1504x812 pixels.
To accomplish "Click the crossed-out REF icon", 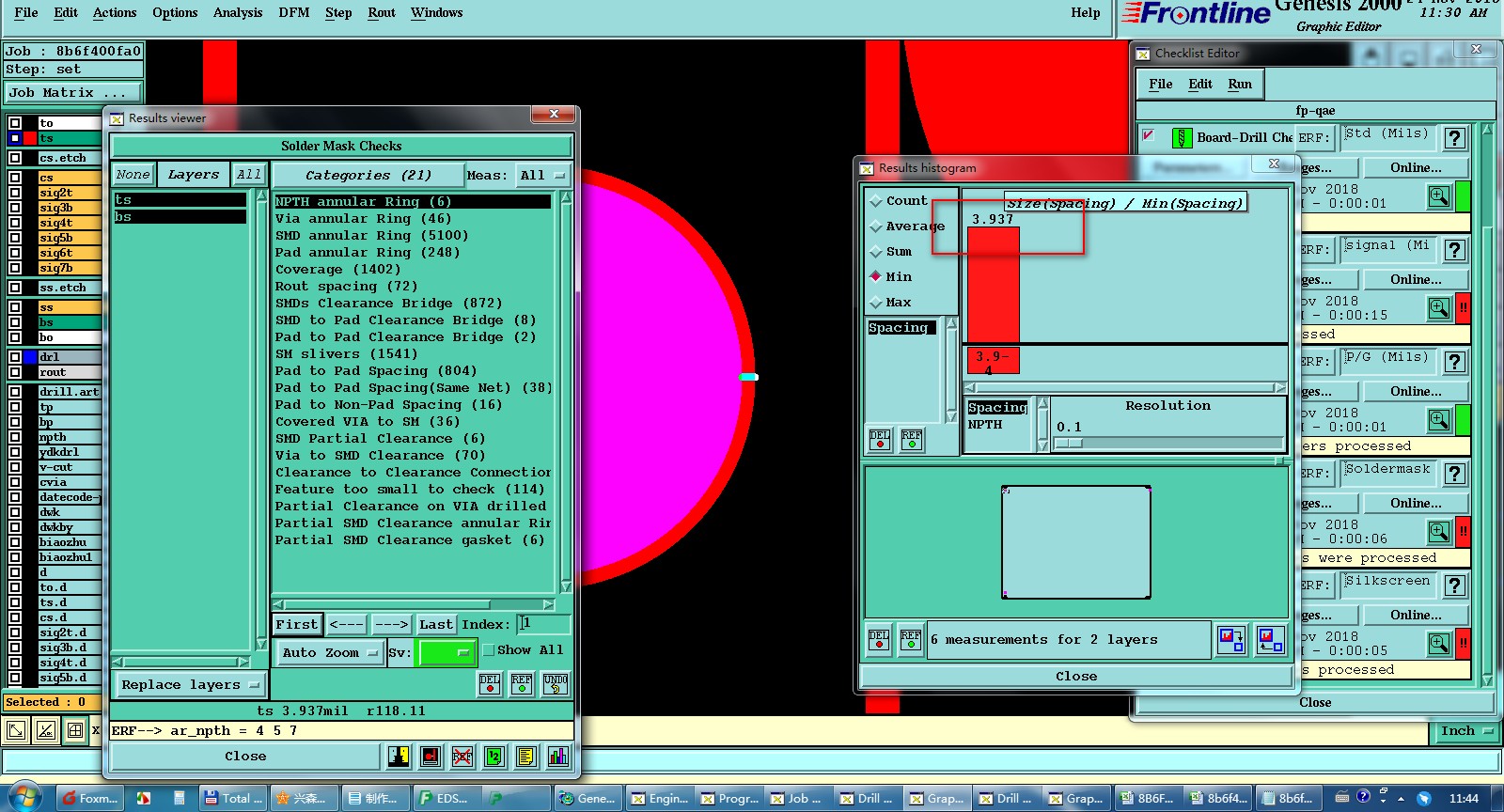I will [x=462, y=757].
